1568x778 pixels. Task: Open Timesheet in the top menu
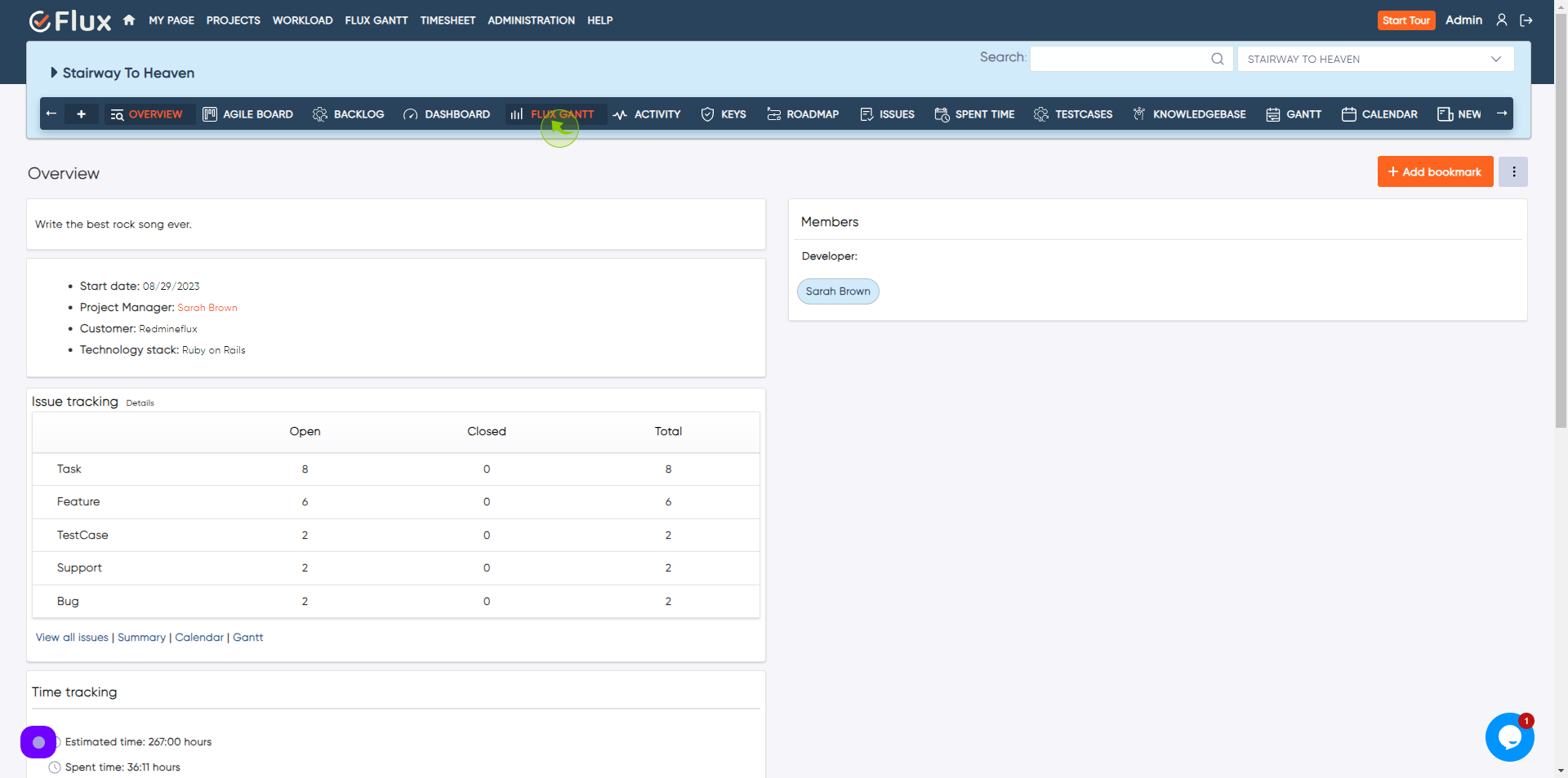coord(448,20)
